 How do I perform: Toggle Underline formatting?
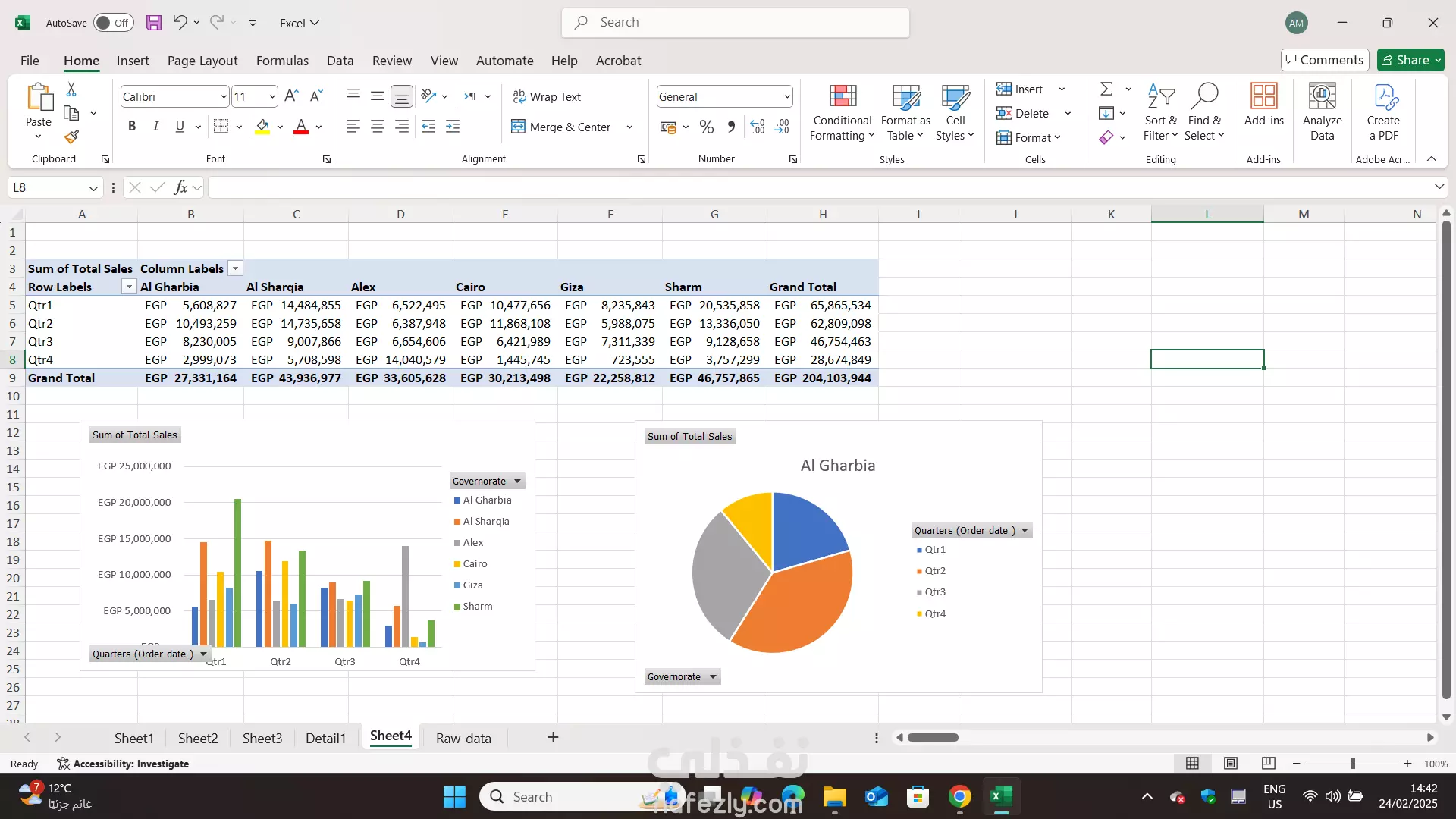(x=180, y=127)
